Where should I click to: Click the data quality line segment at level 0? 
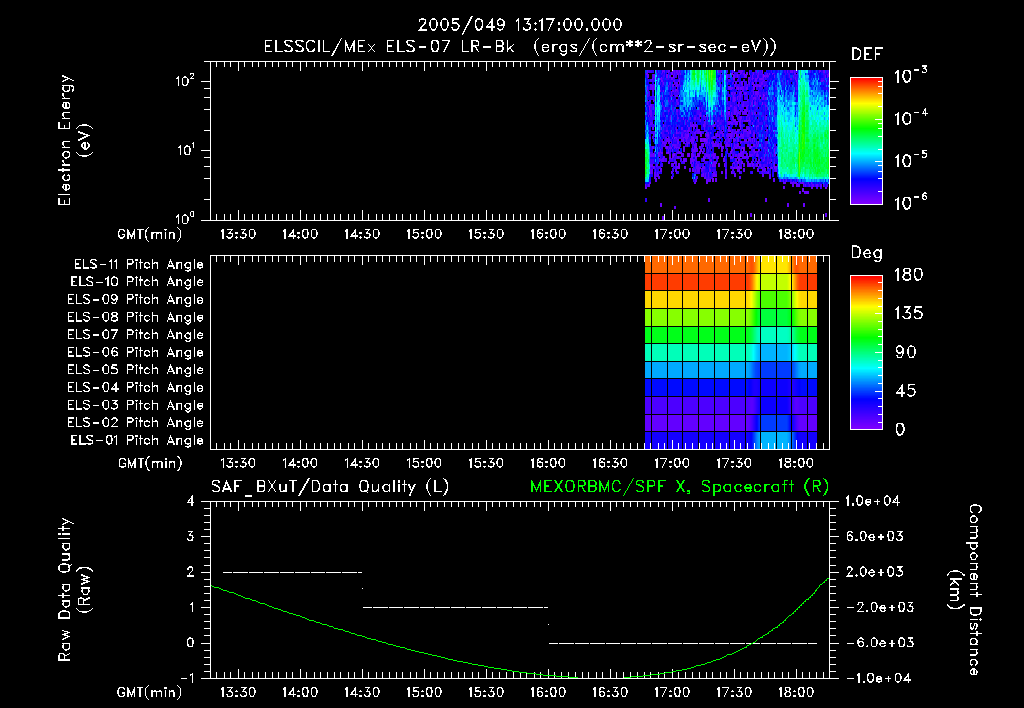point(682,643)
